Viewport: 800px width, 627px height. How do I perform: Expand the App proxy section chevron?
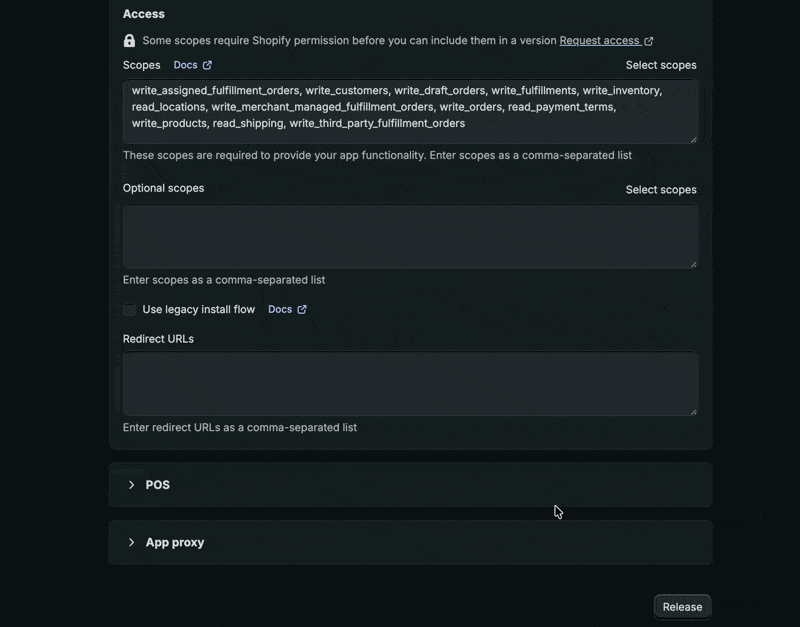pyautogui.click(x=132, y=542)
